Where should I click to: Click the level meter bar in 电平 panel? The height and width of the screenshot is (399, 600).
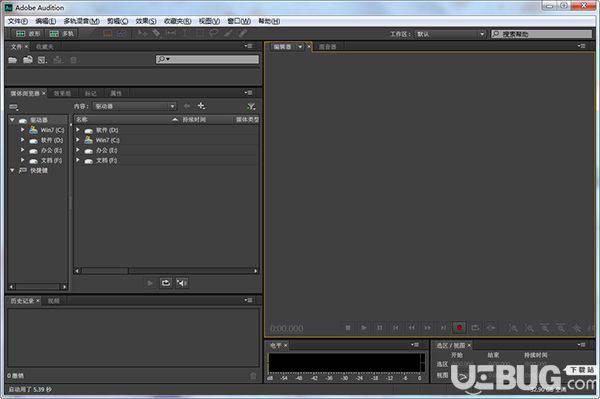coord(347,362)
